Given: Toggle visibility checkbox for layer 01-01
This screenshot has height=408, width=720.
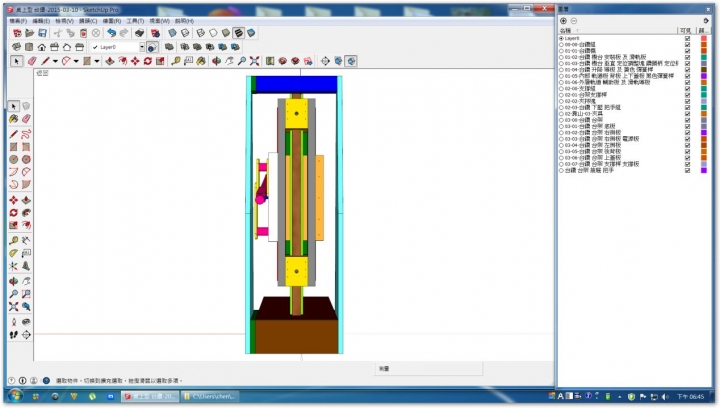Looking at the screenshot, I should pyautogui.click(x=687, y=51).
